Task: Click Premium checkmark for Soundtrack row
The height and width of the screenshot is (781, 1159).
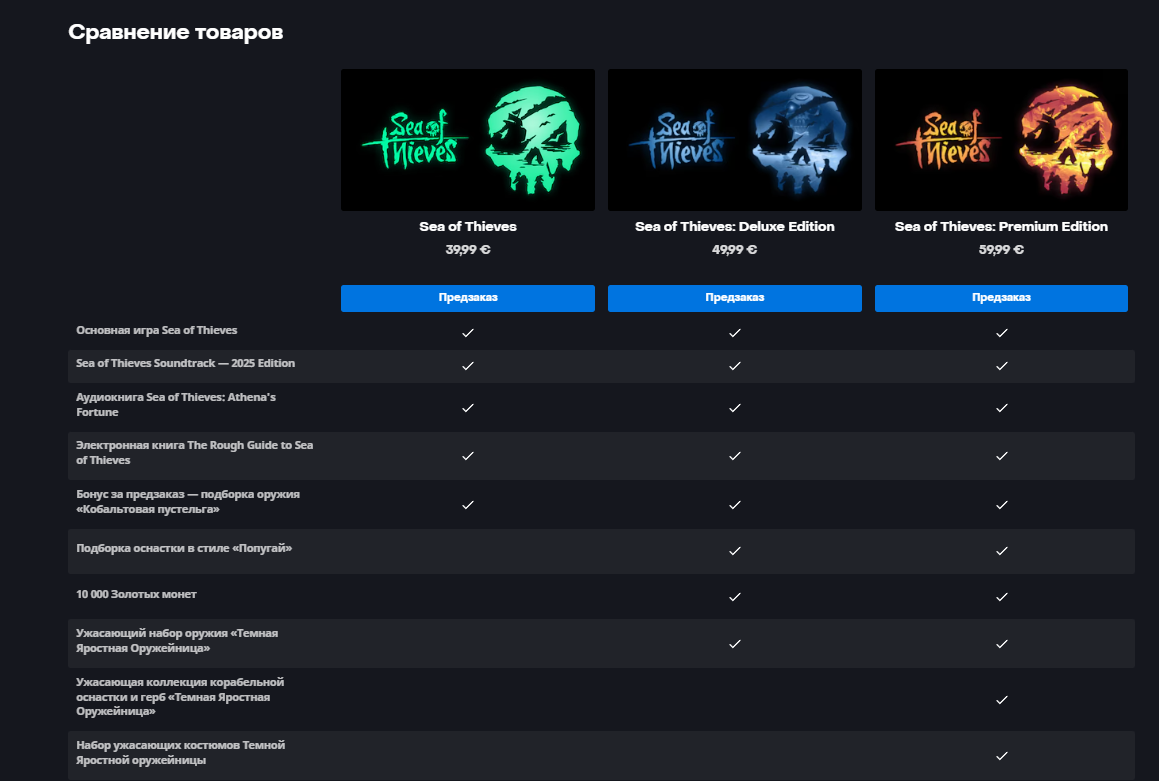Action: tap(1002, 366)
